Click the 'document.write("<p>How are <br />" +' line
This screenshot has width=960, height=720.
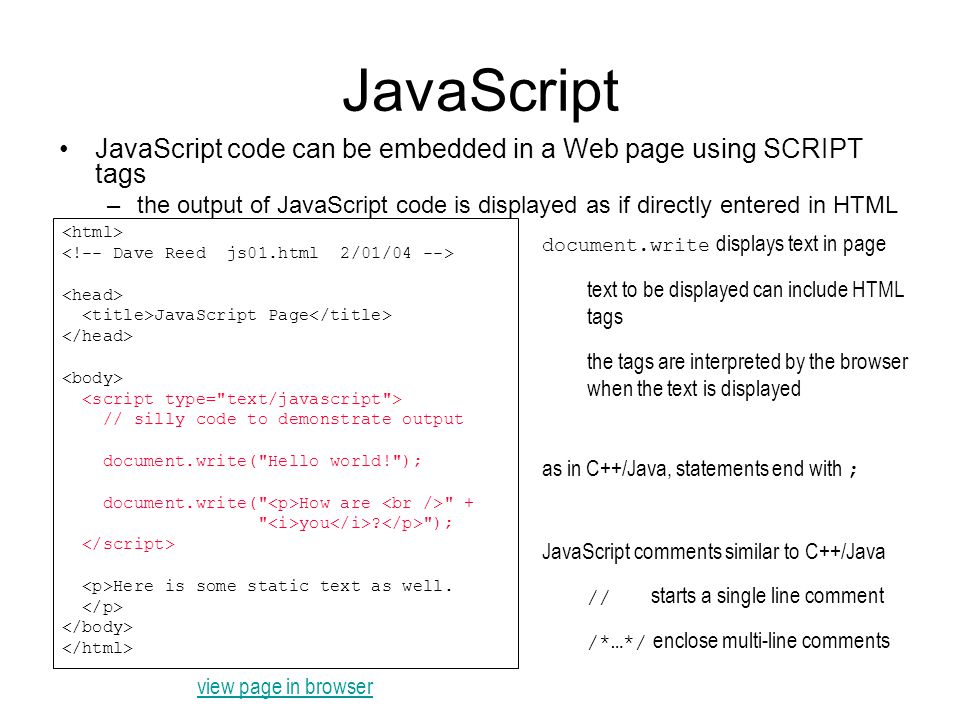pos(288,503)
